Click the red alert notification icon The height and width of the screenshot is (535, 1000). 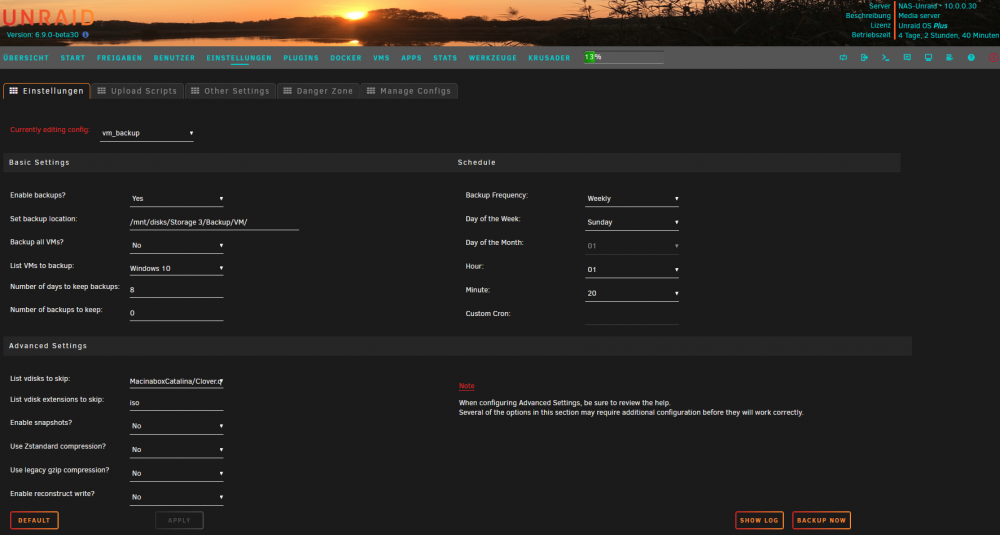pos(993,57)
